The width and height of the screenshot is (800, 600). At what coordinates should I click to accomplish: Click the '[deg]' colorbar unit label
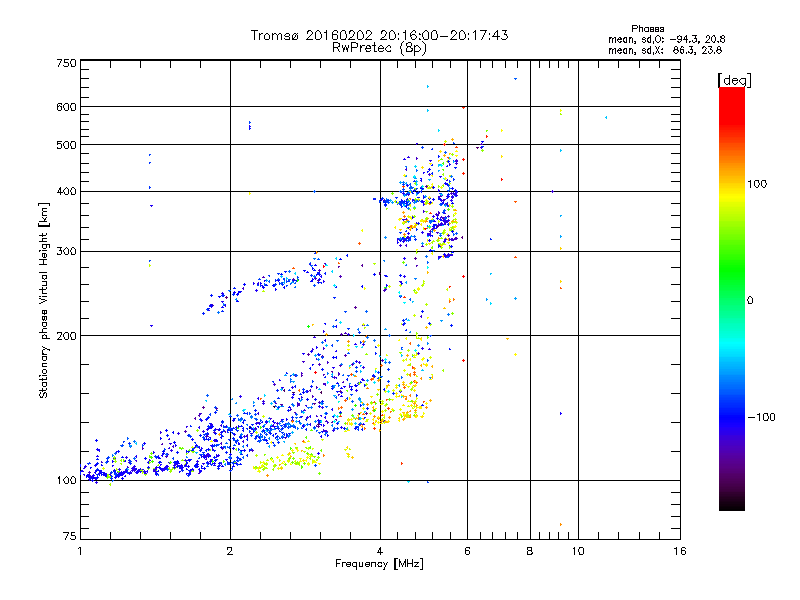tap(734, 80)
